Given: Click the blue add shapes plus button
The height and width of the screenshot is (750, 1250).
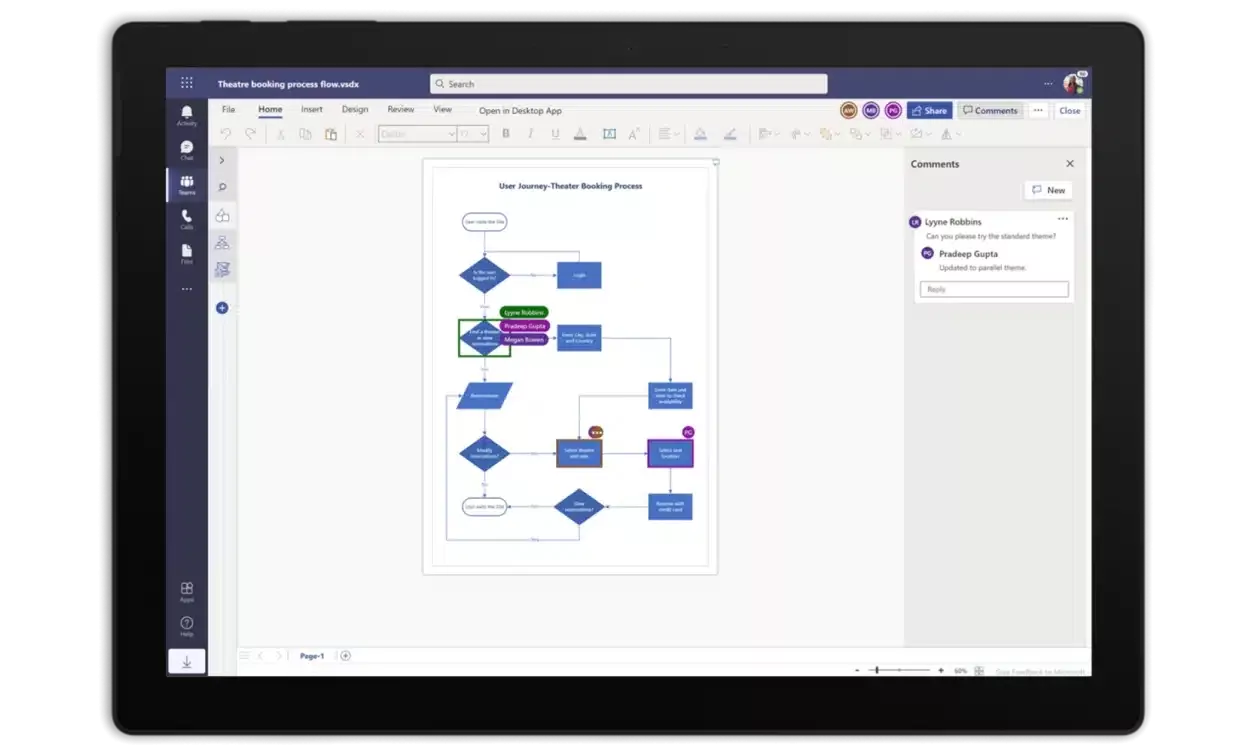Looking at the screenshot, I should click(x=222, y=308).
